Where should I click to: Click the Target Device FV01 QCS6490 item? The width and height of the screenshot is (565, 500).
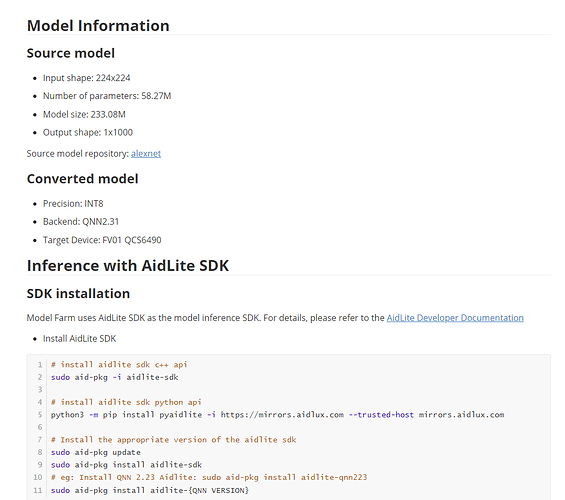point(102,240)
